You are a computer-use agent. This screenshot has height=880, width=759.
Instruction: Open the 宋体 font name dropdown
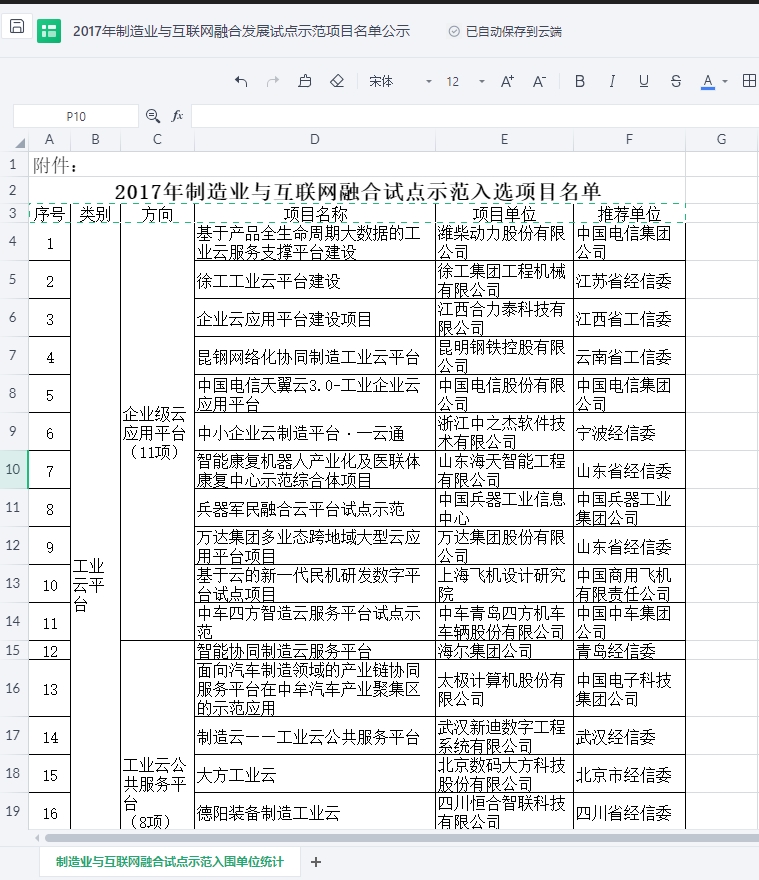coord(400,82)
